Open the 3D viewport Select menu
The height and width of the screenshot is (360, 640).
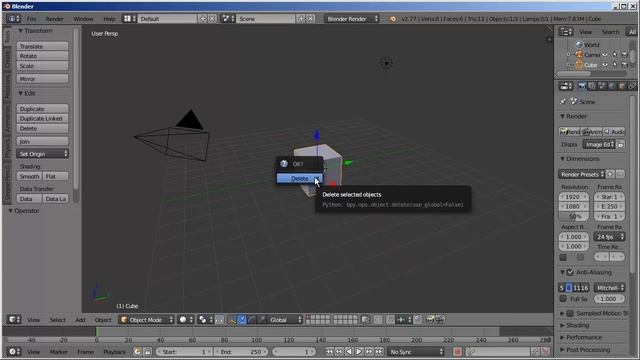pyautogui.click(x=58, y=320)
